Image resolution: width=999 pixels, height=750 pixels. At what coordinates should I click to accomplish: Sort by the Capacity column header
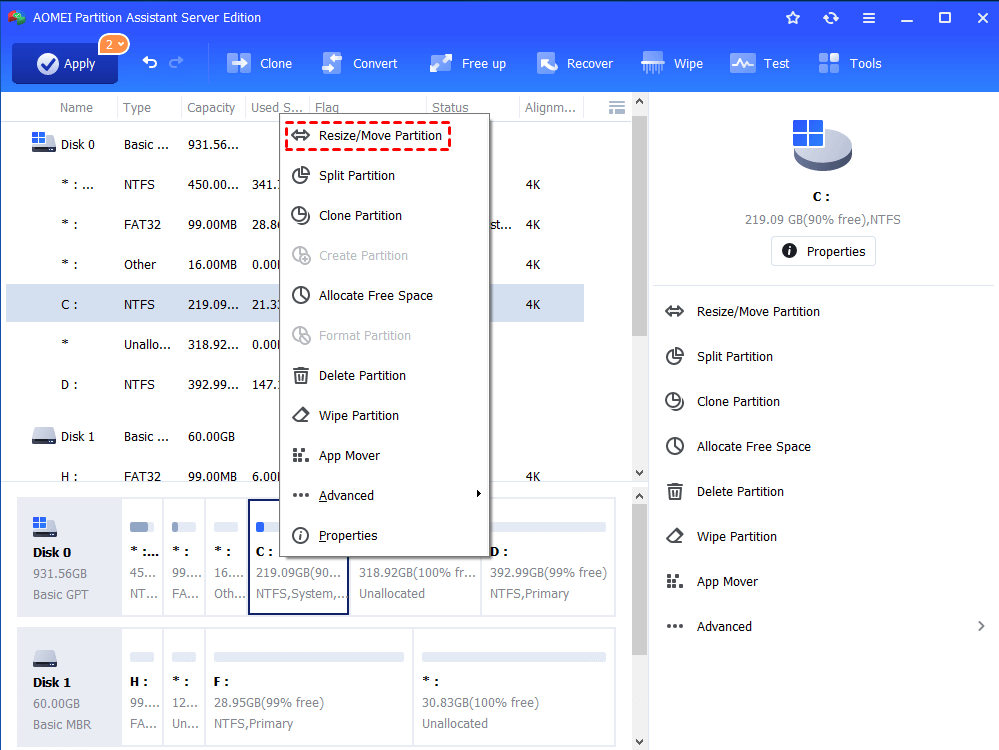click(x=211, y=108)
